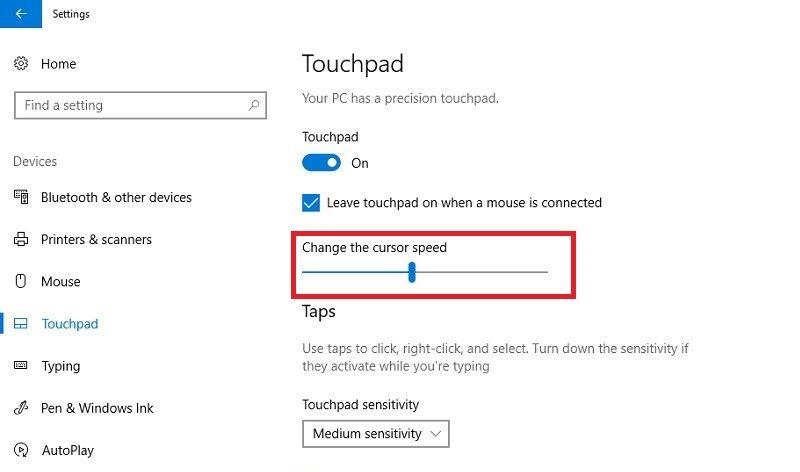Open the Touchpad sensitivity dropdown
The image size is (800, 472).
point(376,434)
